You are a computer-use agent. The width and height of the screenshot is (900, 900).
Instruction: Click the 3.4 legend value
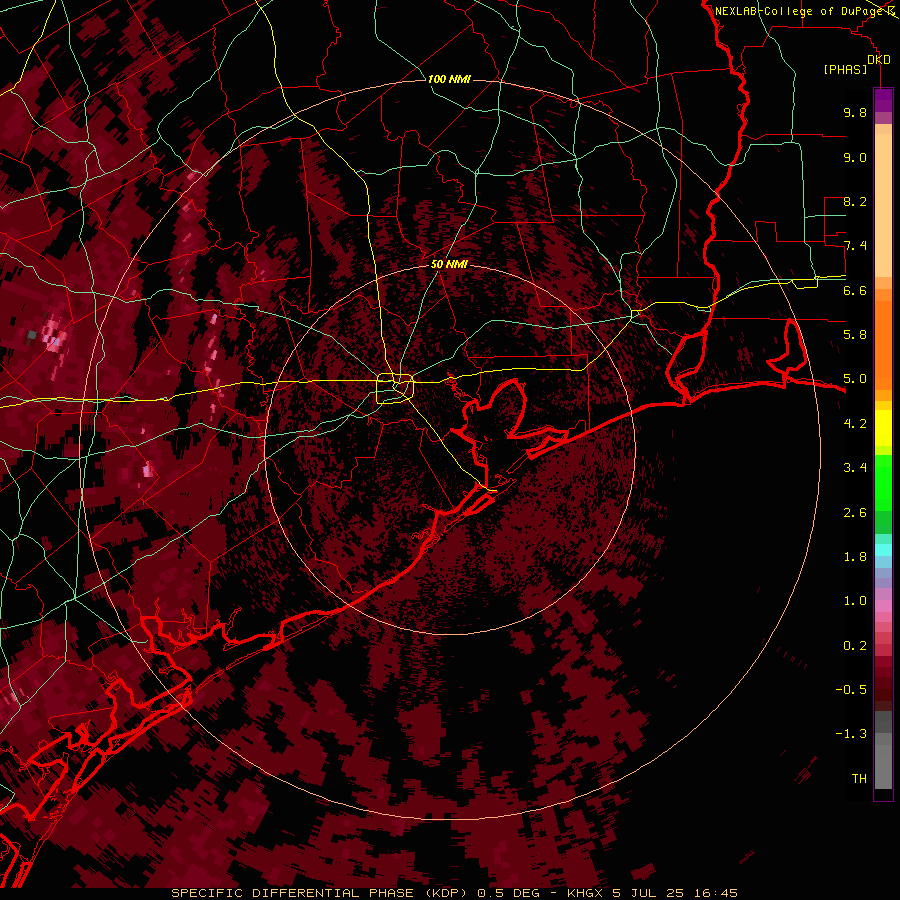pyautogui.click(x=855, y=468)
